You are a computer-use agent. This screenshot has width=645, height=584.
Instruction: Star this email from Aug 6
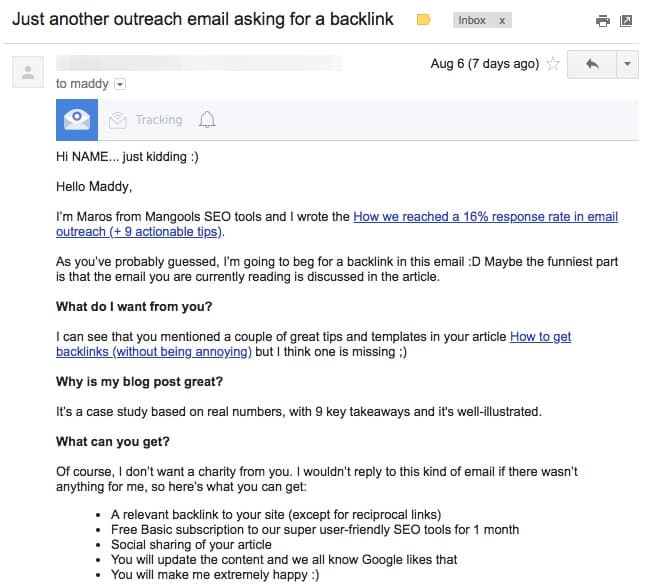[553, 64]
